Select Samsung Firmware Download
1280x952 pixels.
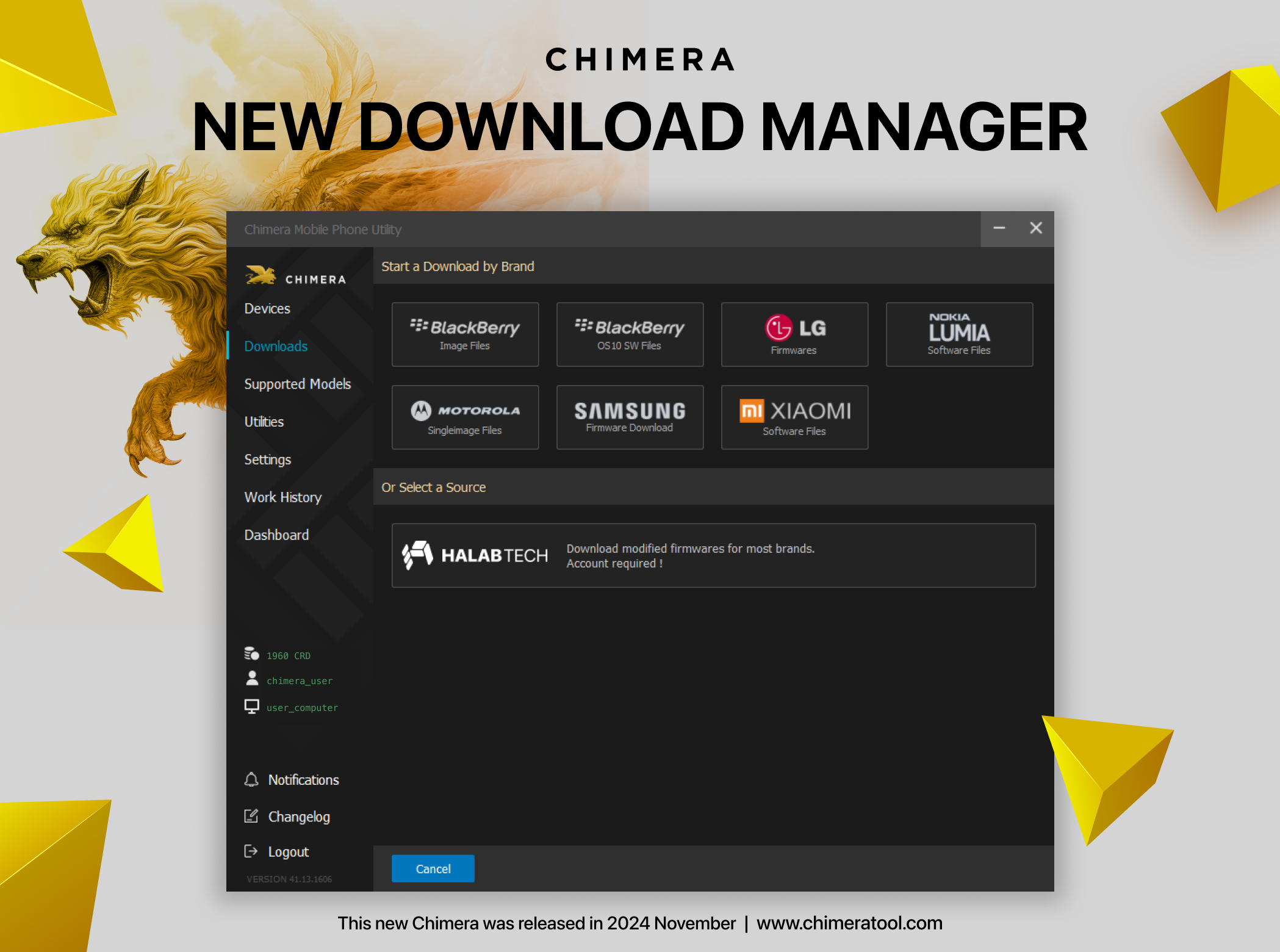[x=630, y=417]
